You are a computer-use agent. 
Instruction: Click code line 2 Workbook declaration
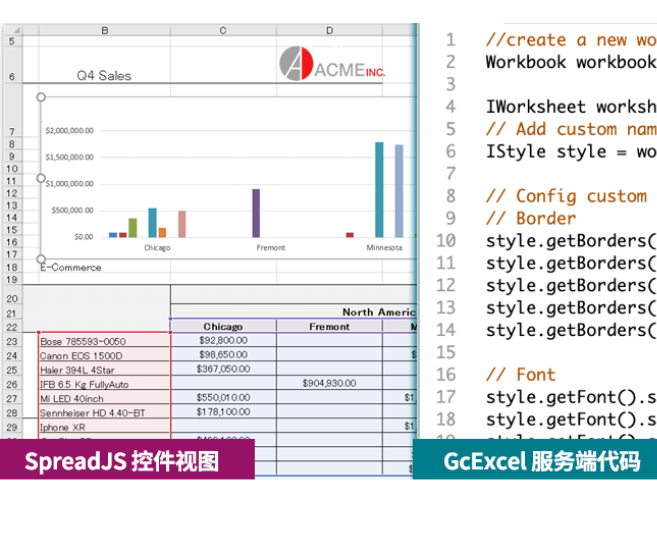click(x=571, y=62)
